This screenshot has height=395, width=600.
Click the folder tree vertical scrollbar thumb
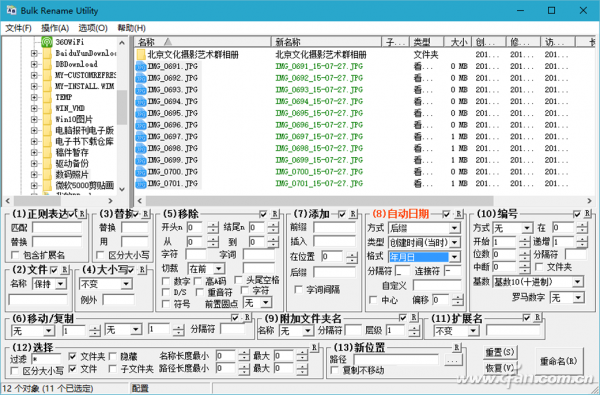tap(122, 107)
